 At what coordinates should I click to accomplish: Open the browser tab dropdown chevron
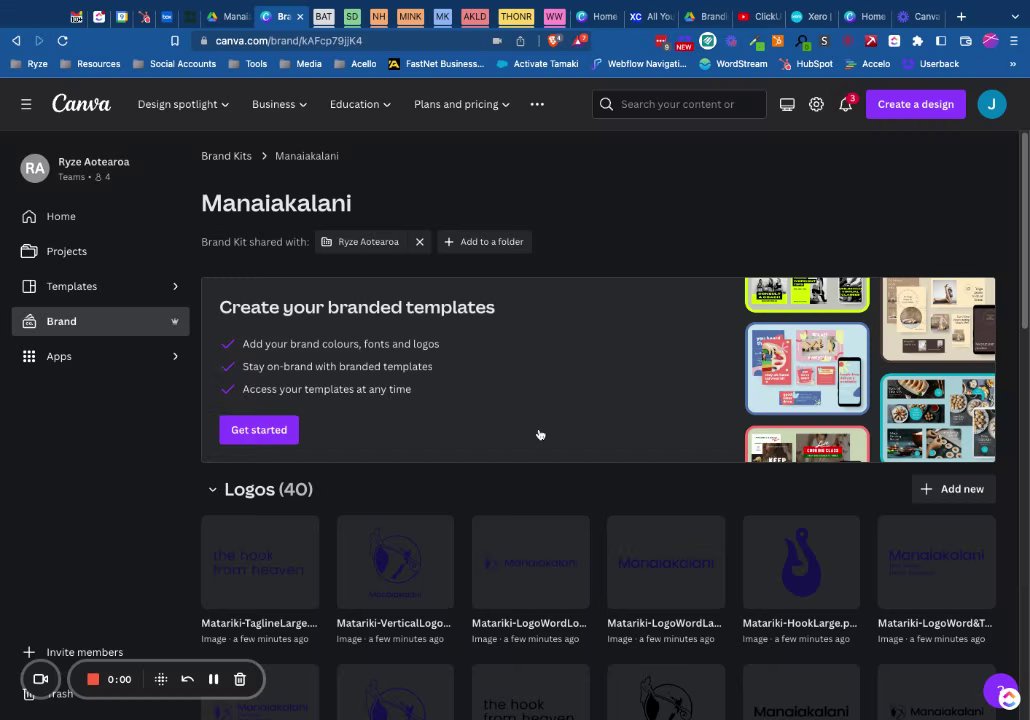coord(1014,16)
